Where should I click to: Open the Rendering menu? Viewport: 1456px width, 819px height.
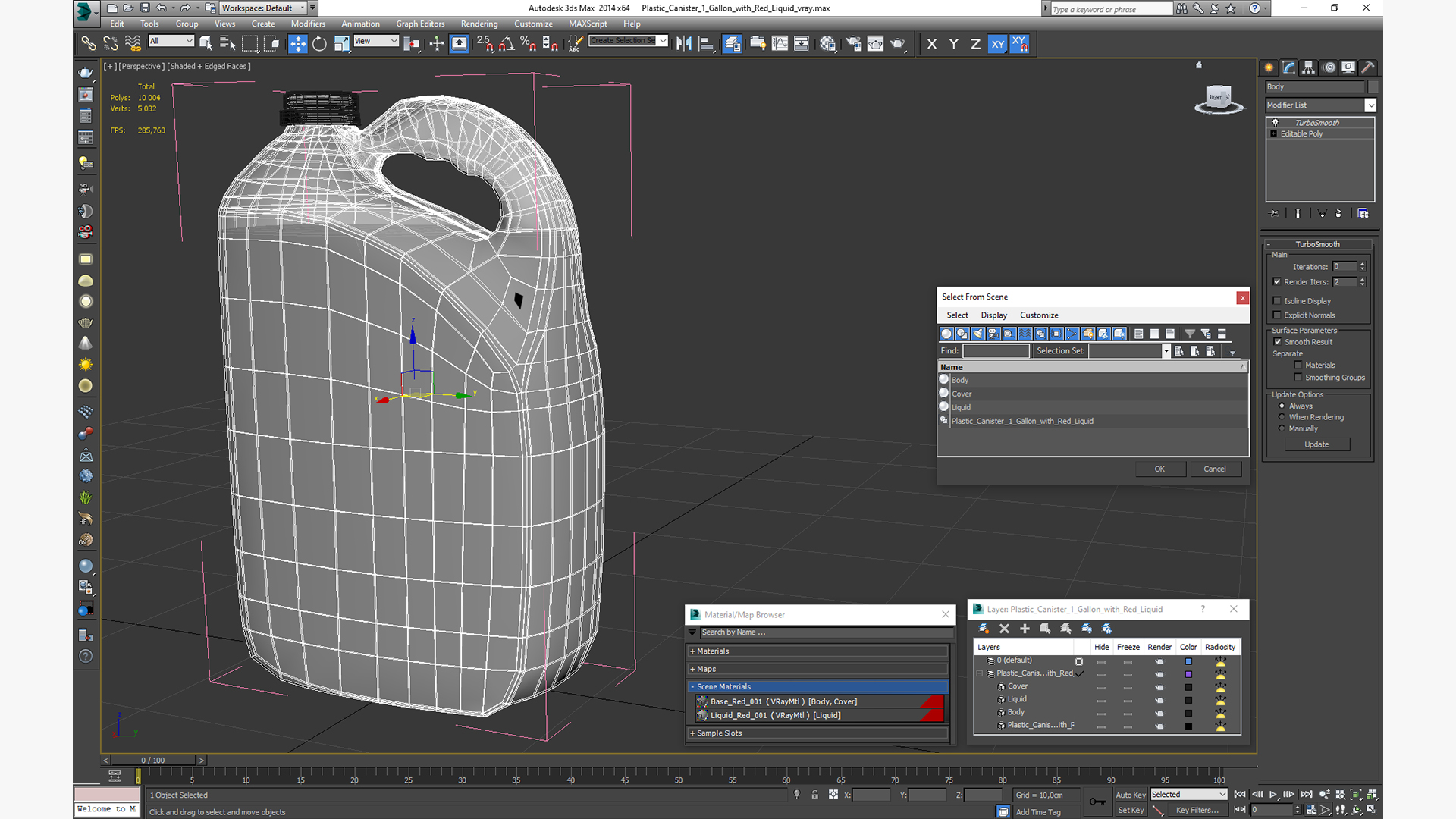479,24
